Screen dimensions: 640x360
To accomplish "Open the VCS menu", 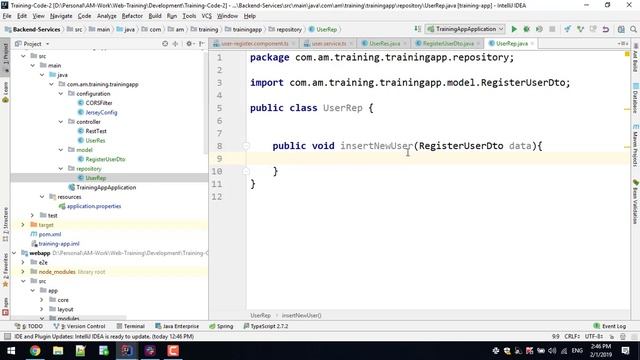I will (207, 16).
